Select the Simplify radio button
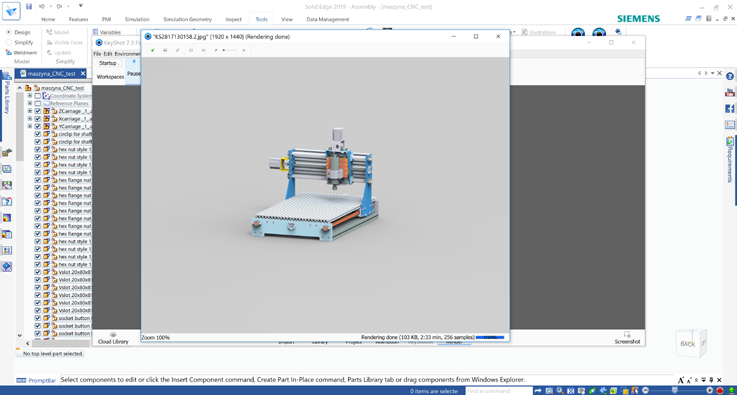 coord(8,42)
